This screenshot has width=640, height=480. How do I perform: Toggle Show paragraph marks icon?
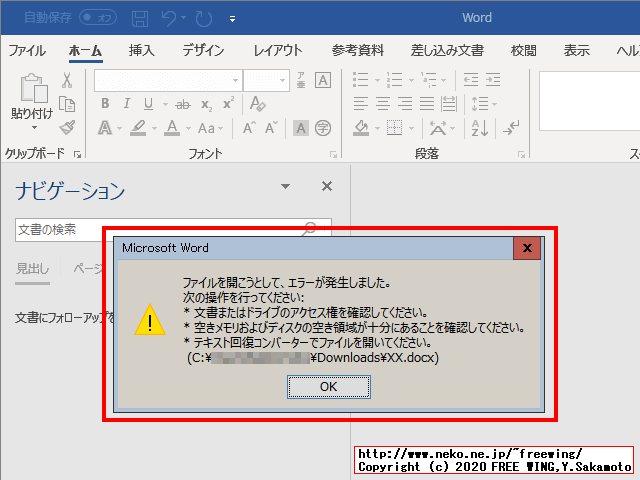point(511,128)
